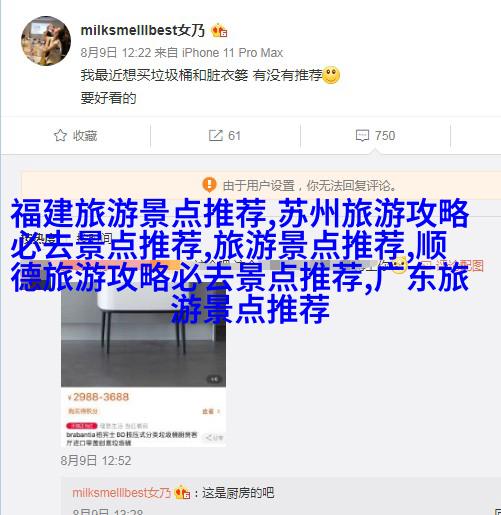
Task: Sort comments with the 按热度 tab
Action: coord(38,239)
